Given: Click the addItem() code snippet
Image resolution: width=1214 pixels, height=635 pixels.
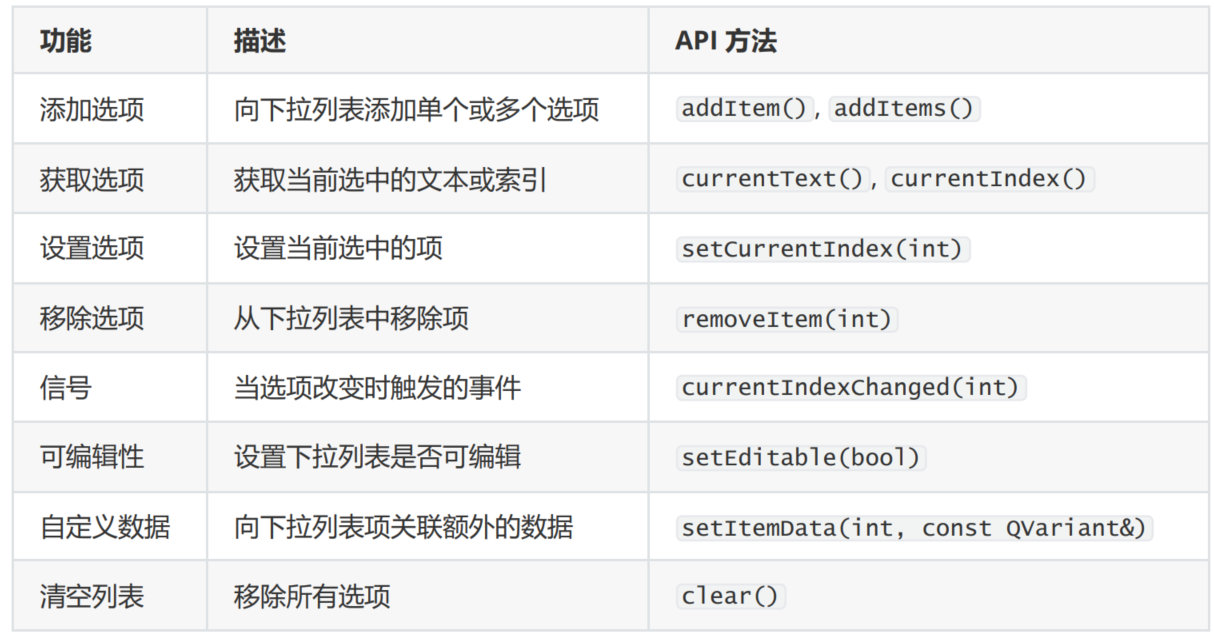Looking at the screenshot, I should pos(746,109).
